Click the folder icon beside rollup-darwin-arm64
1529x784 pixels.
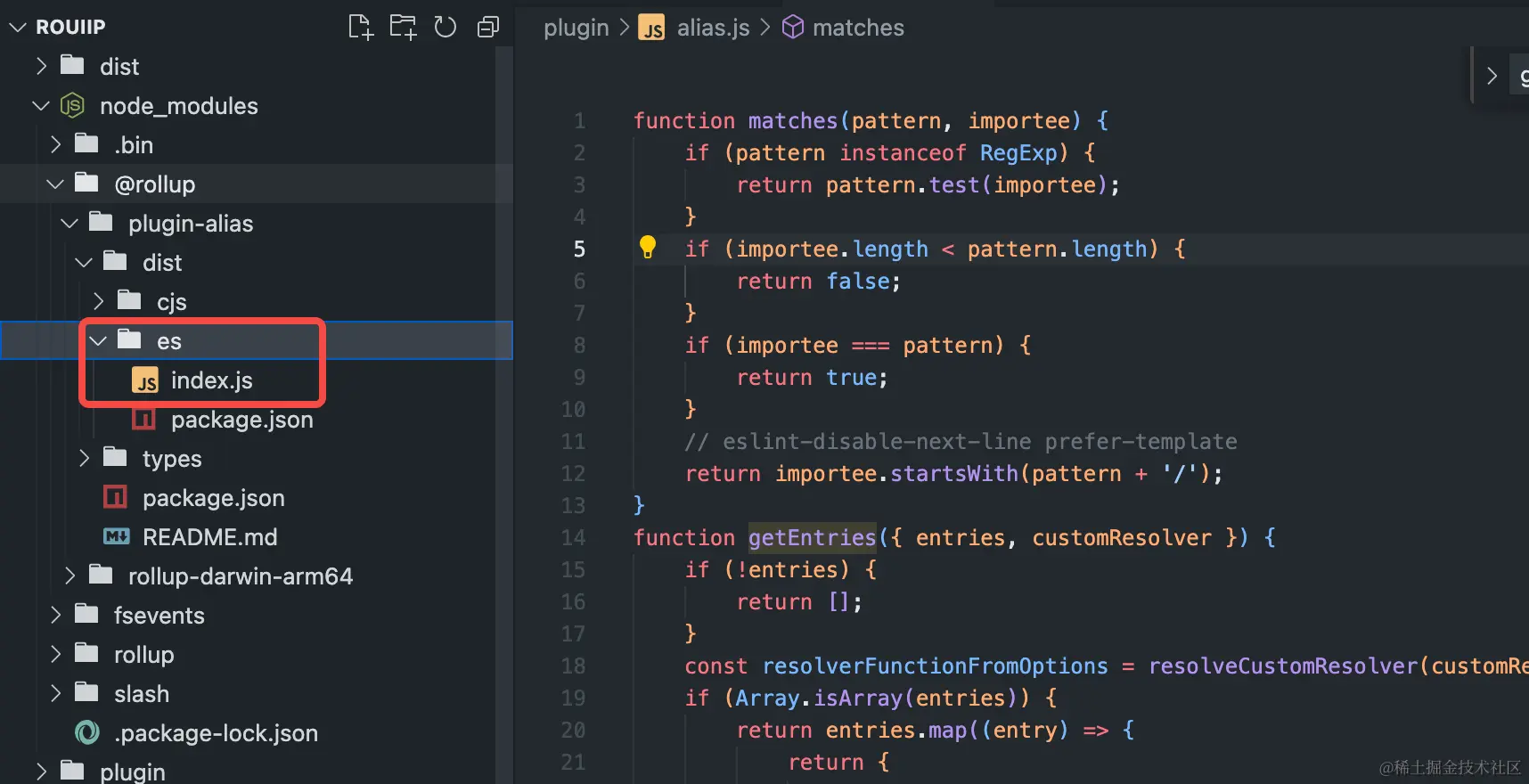[x=101, y=575]
